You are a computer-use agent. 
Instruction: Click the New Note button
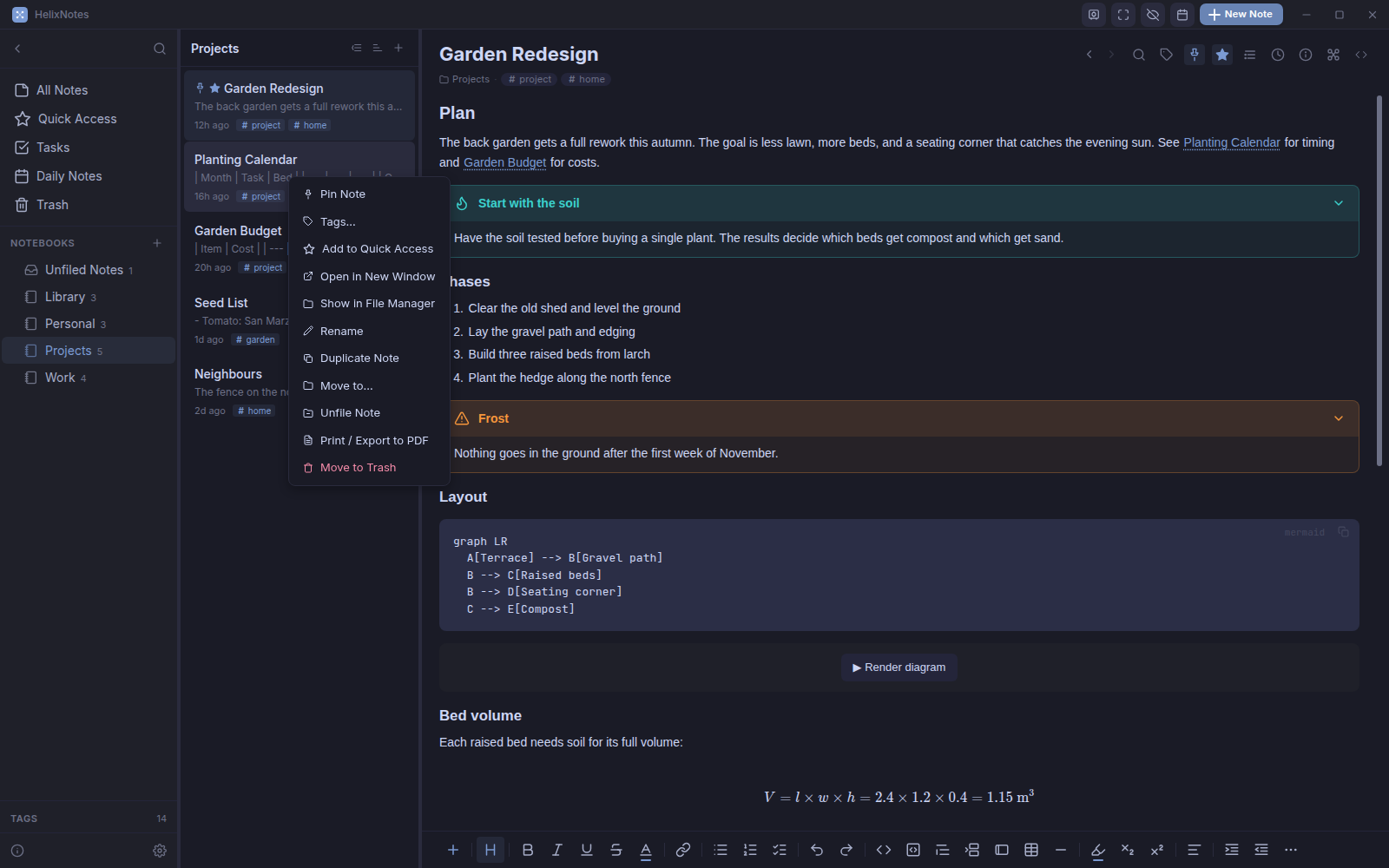pos(1241,15)
